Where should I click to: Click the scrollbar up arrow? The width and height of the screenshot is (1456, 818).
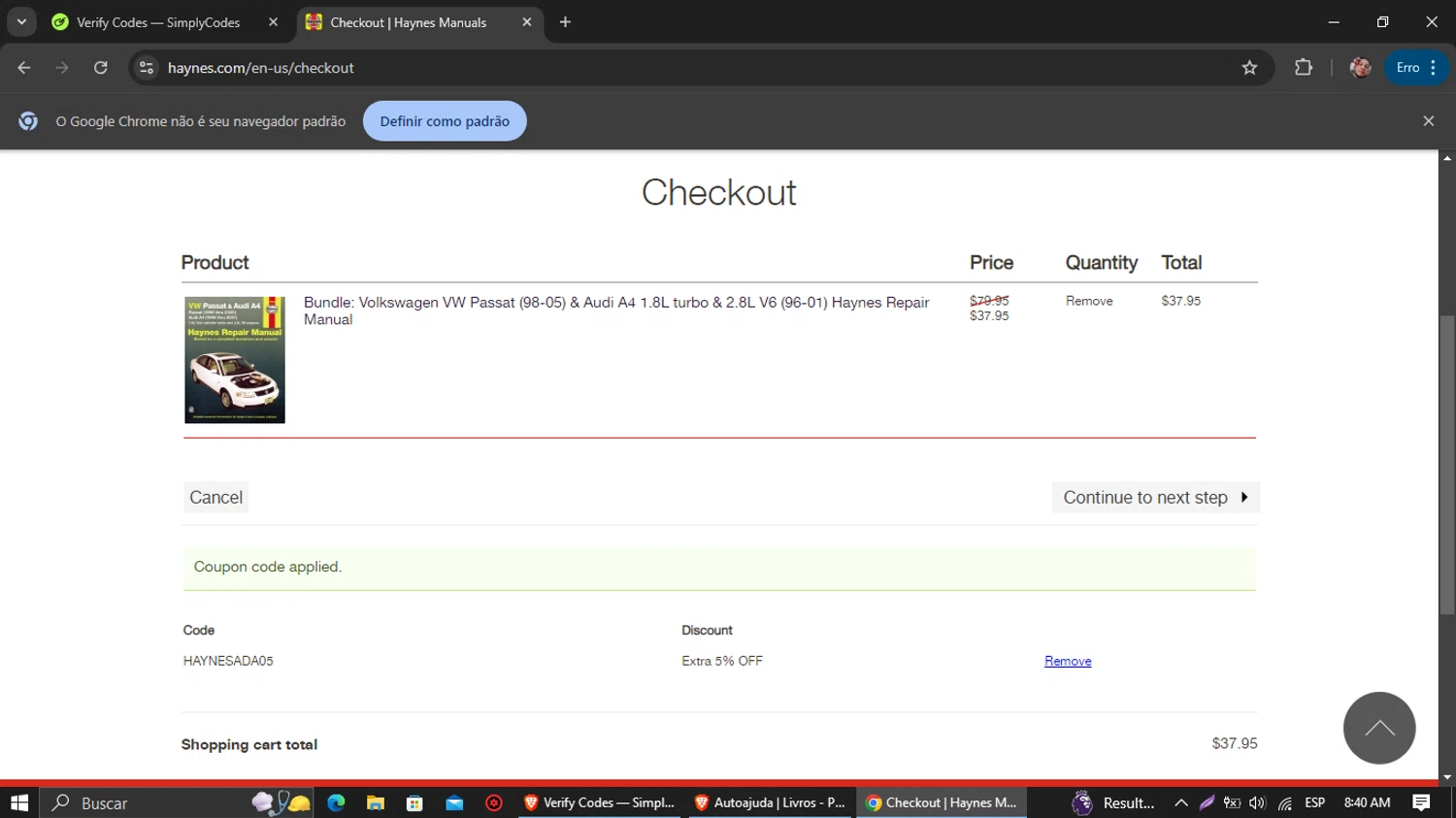coord(1447,157)
